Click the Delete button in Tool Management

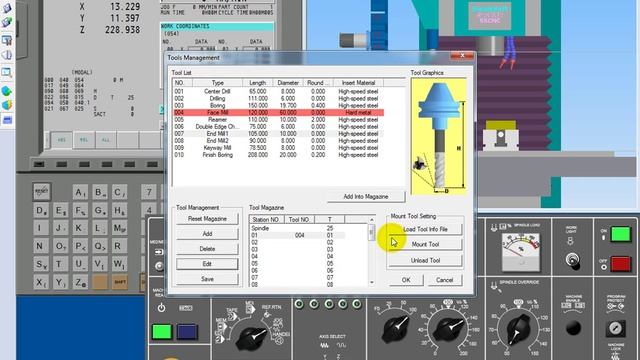tap(207, 249)
